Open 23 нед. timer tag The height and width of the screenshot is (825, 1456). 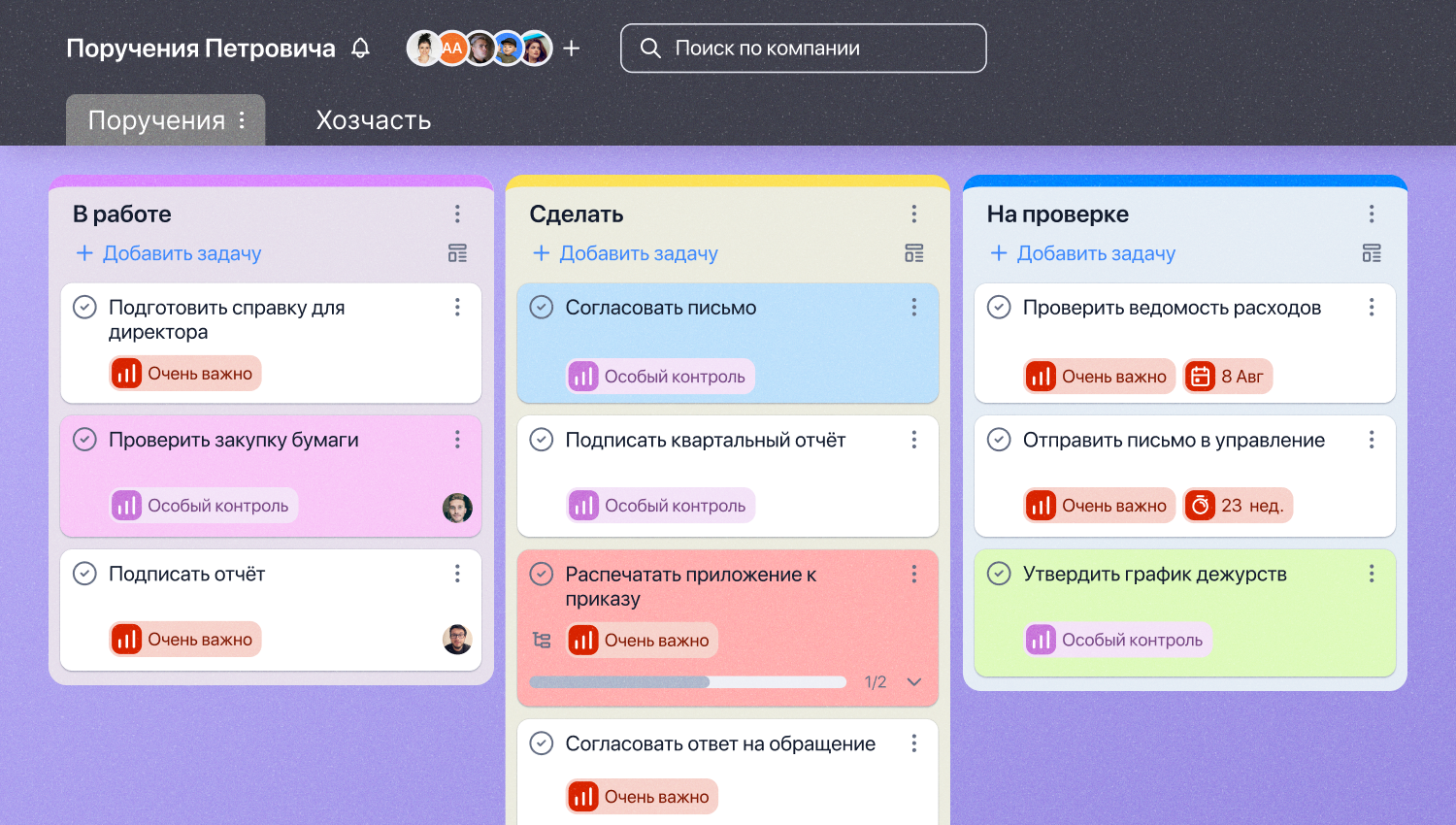[x=1238, y=506]
